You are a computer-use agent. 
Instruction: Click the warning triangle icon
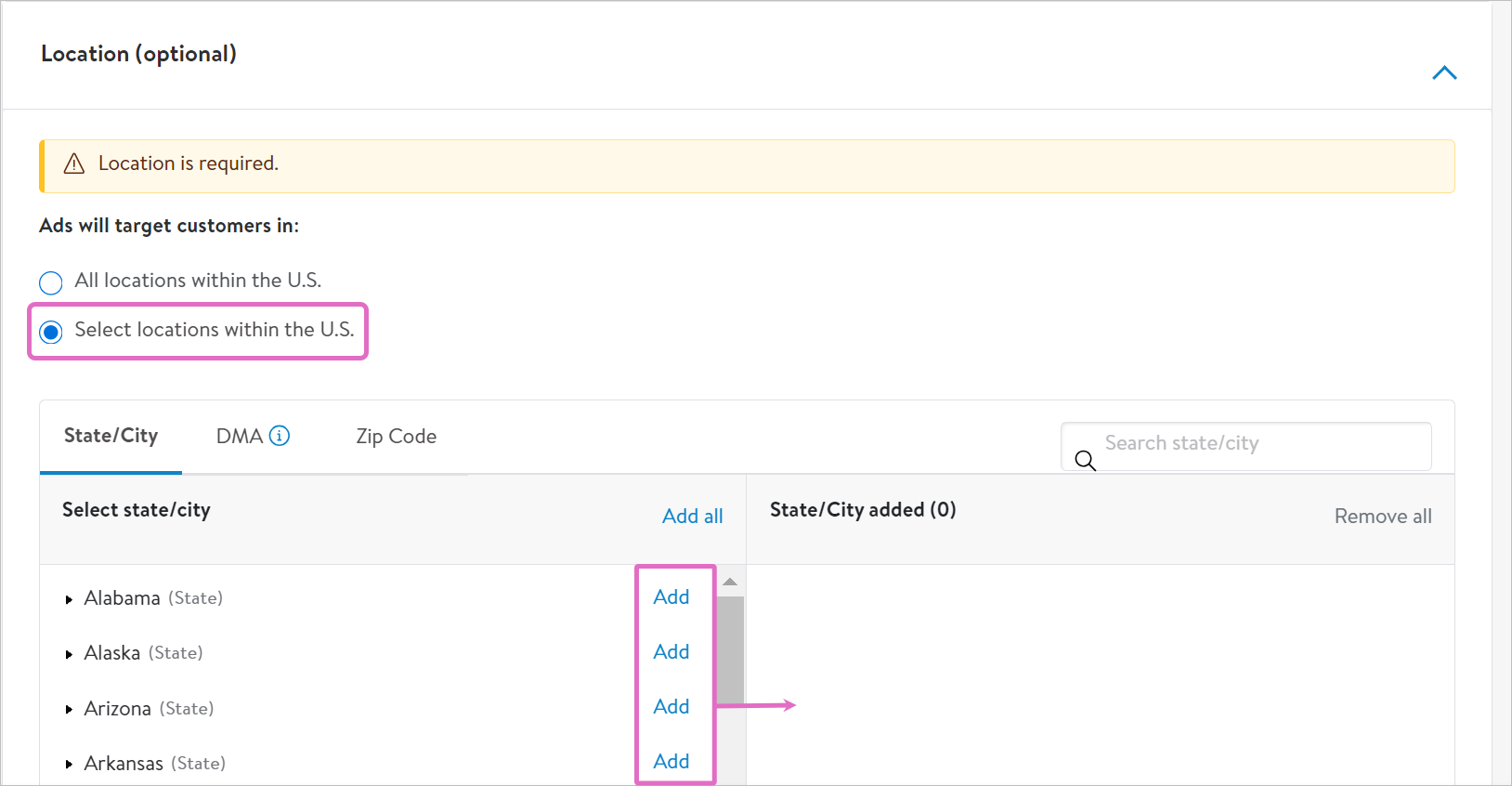pos(74,164)
